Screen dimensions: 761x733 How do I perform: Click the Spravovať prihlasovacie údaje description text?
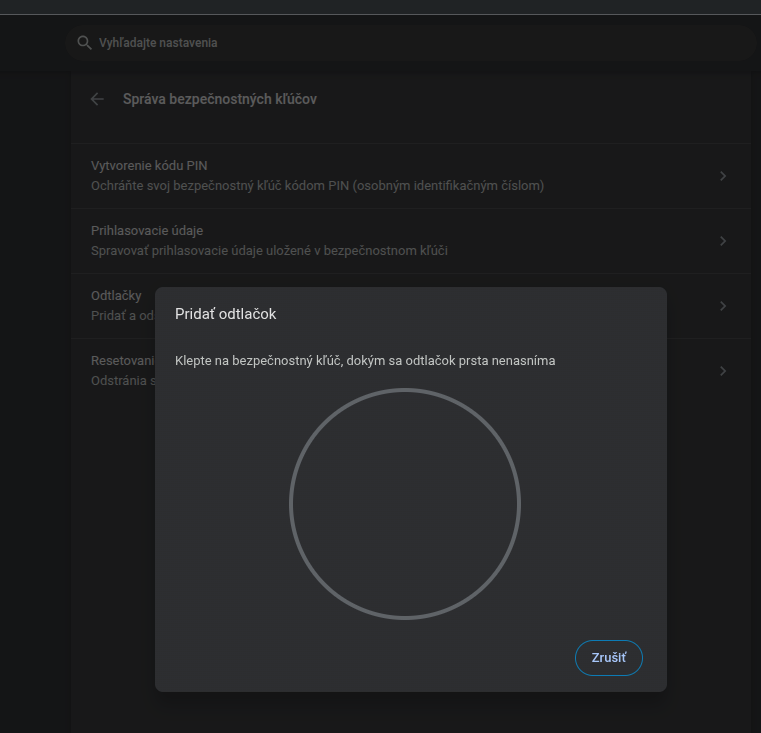269,251
